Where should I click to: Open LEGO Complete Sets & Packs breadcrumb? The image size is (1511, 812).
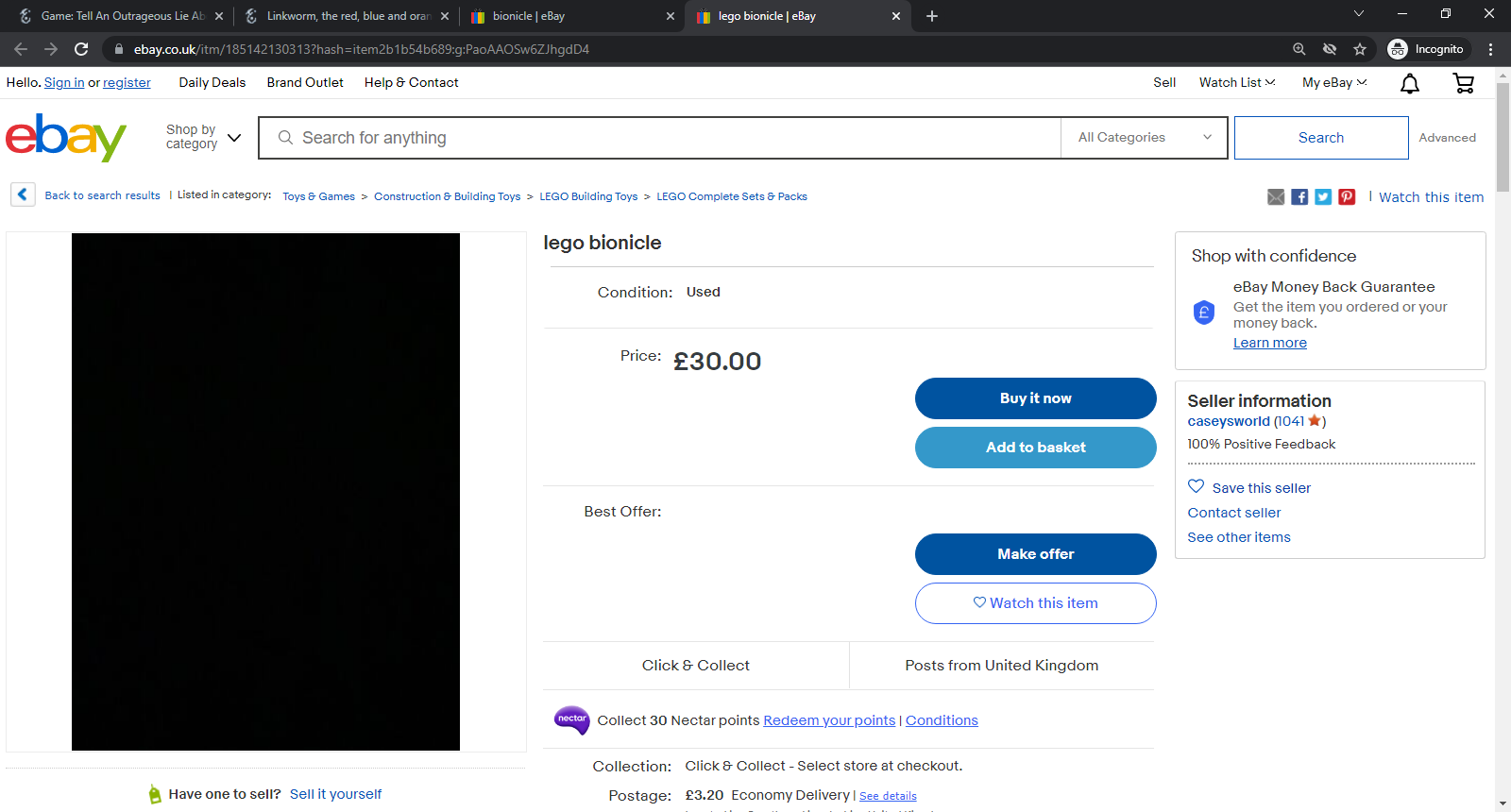tap(732, 196)
